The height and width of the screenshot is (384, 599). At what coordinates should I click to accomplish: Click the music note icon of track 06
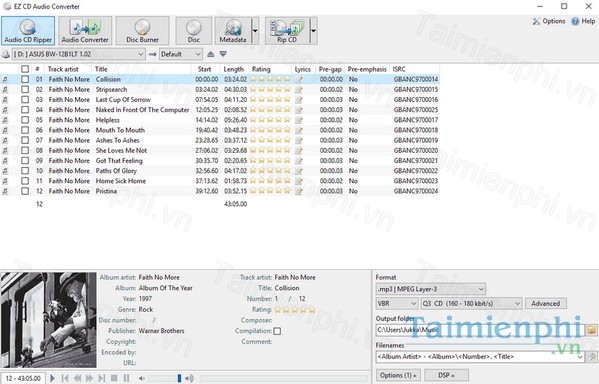[5, 130]
